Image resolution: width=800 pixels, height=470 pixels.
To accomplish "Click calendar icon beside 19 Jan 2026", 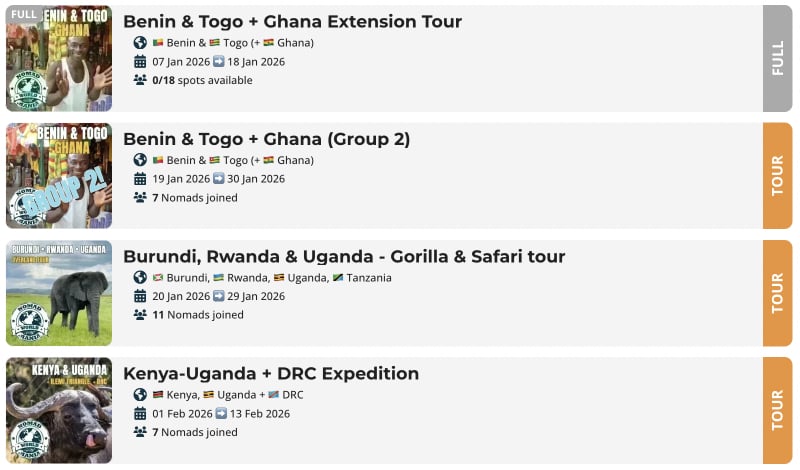I will click(140, 179).
